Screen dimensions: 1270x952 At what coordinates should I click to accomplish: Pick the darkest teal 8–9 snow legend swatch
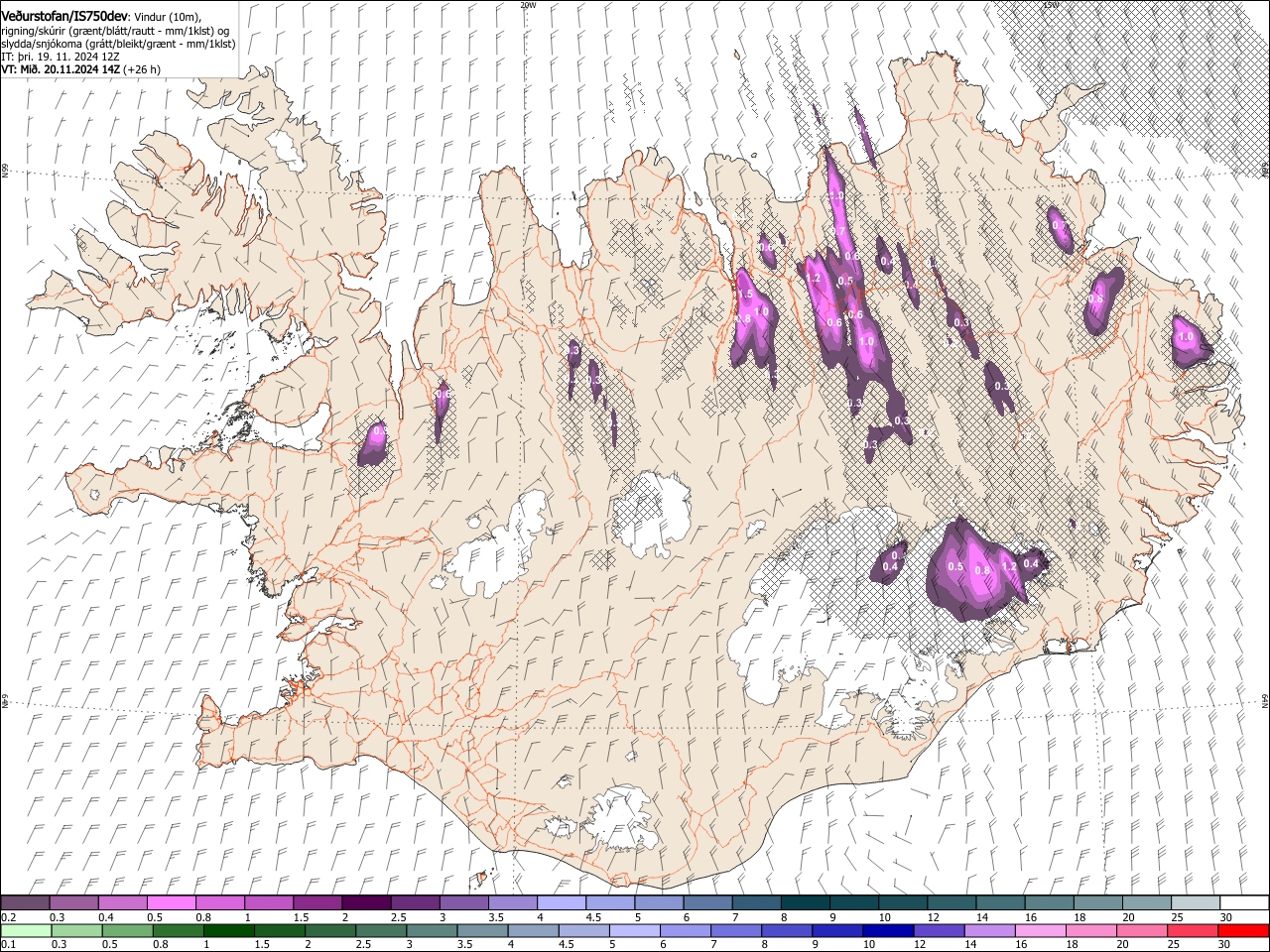coord(806,903)
